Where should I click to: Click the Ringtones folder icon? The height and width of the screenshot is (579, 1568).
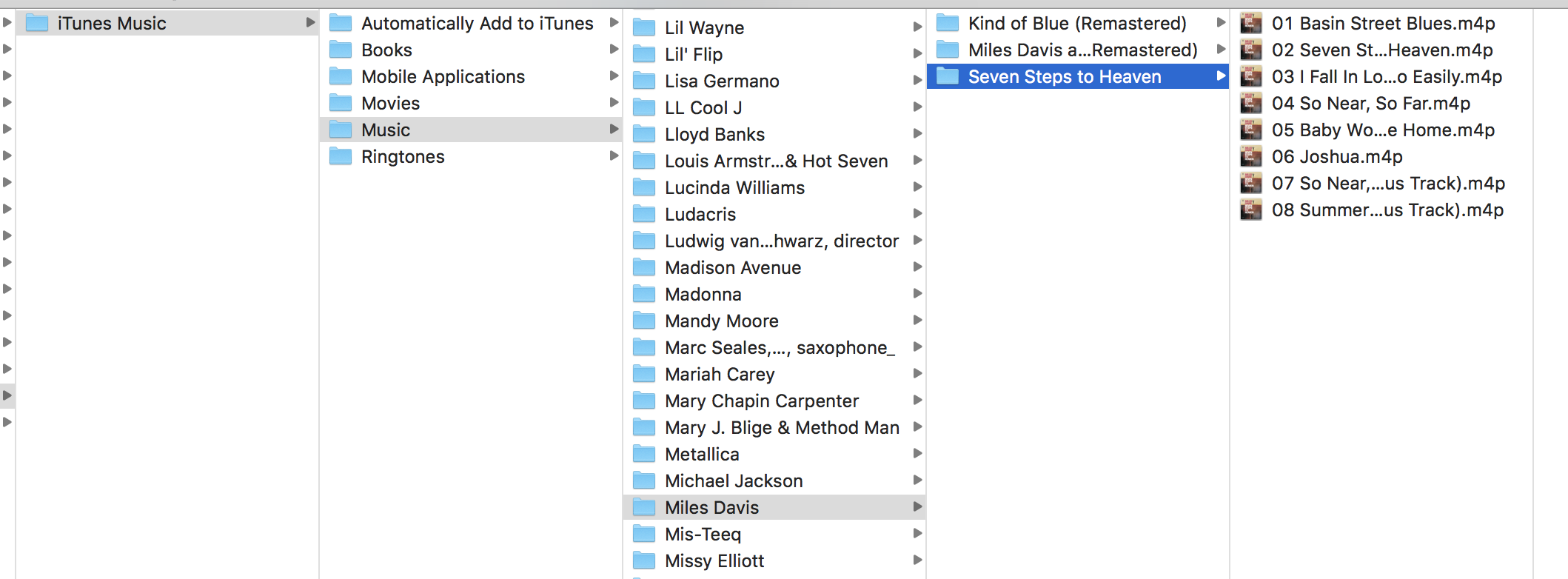(x=341, y=156)
